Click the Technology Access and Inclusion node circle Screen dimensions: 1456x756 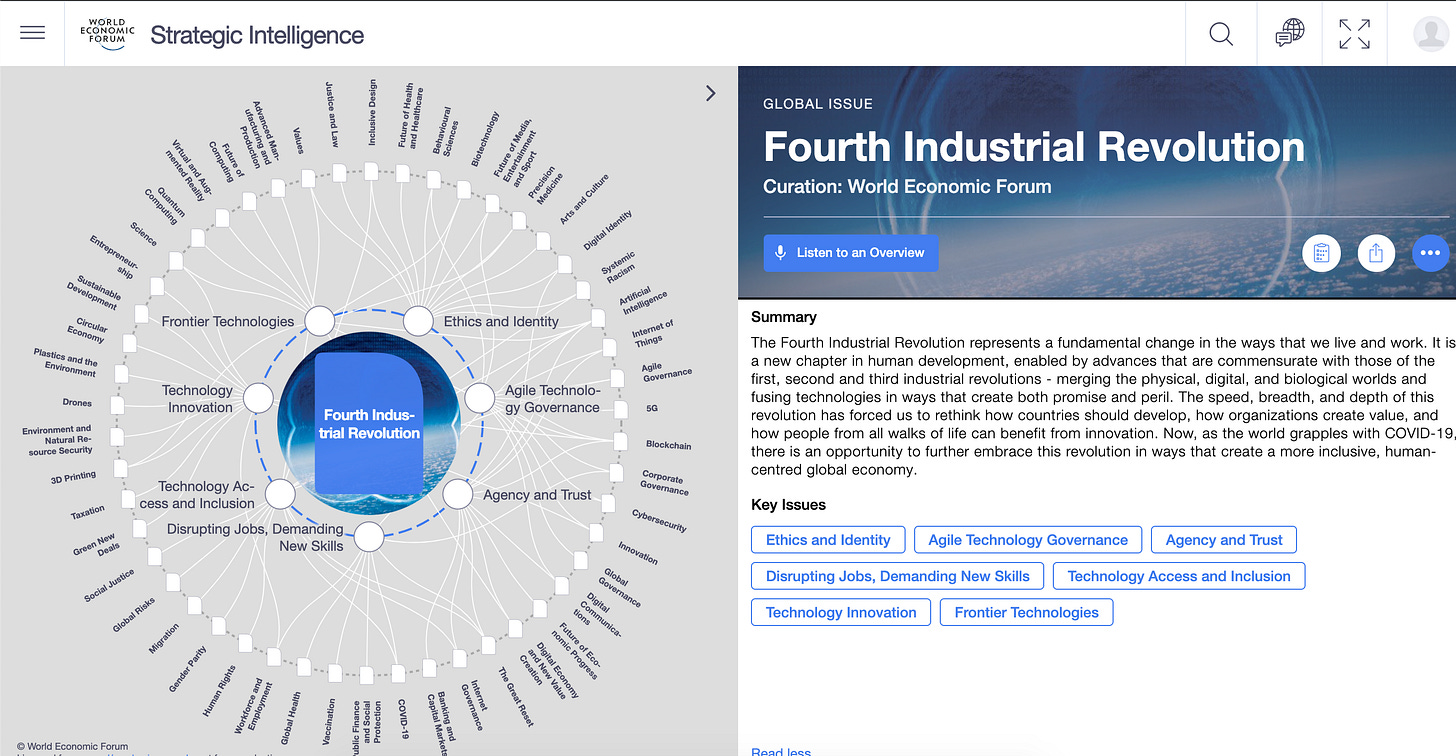[x=280, y=494]
